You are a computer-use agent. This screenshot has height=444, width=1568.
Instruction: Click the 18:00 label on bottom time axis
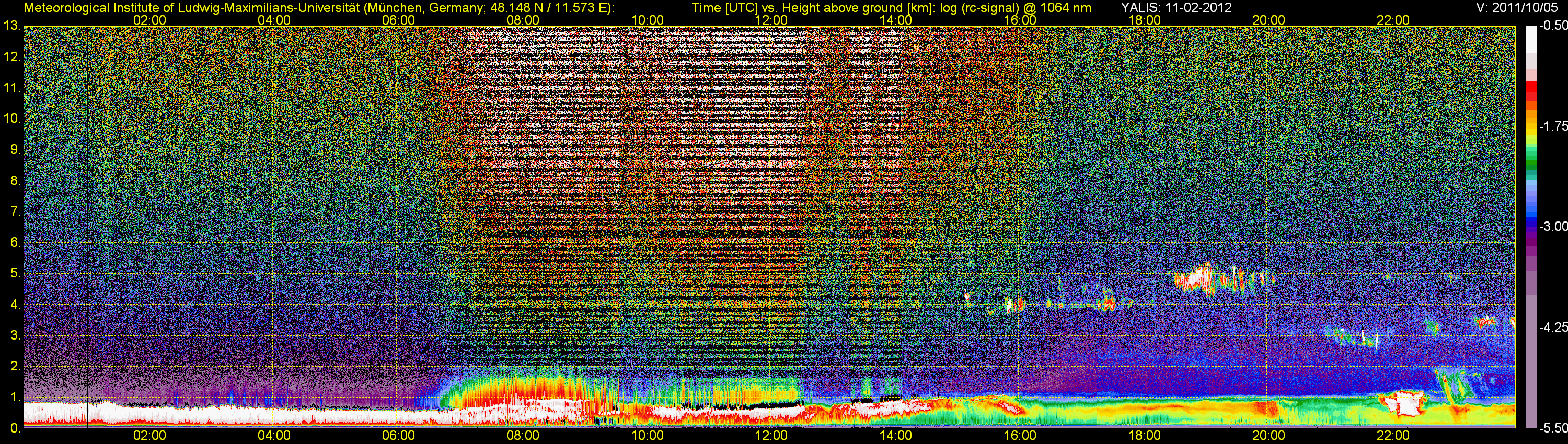(x=1144, y=436)
